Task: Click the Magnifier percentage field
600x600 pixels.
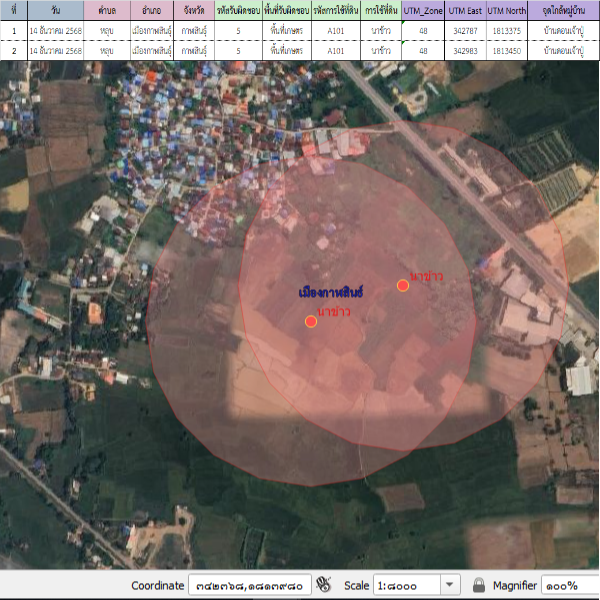Action: [568, 585]
